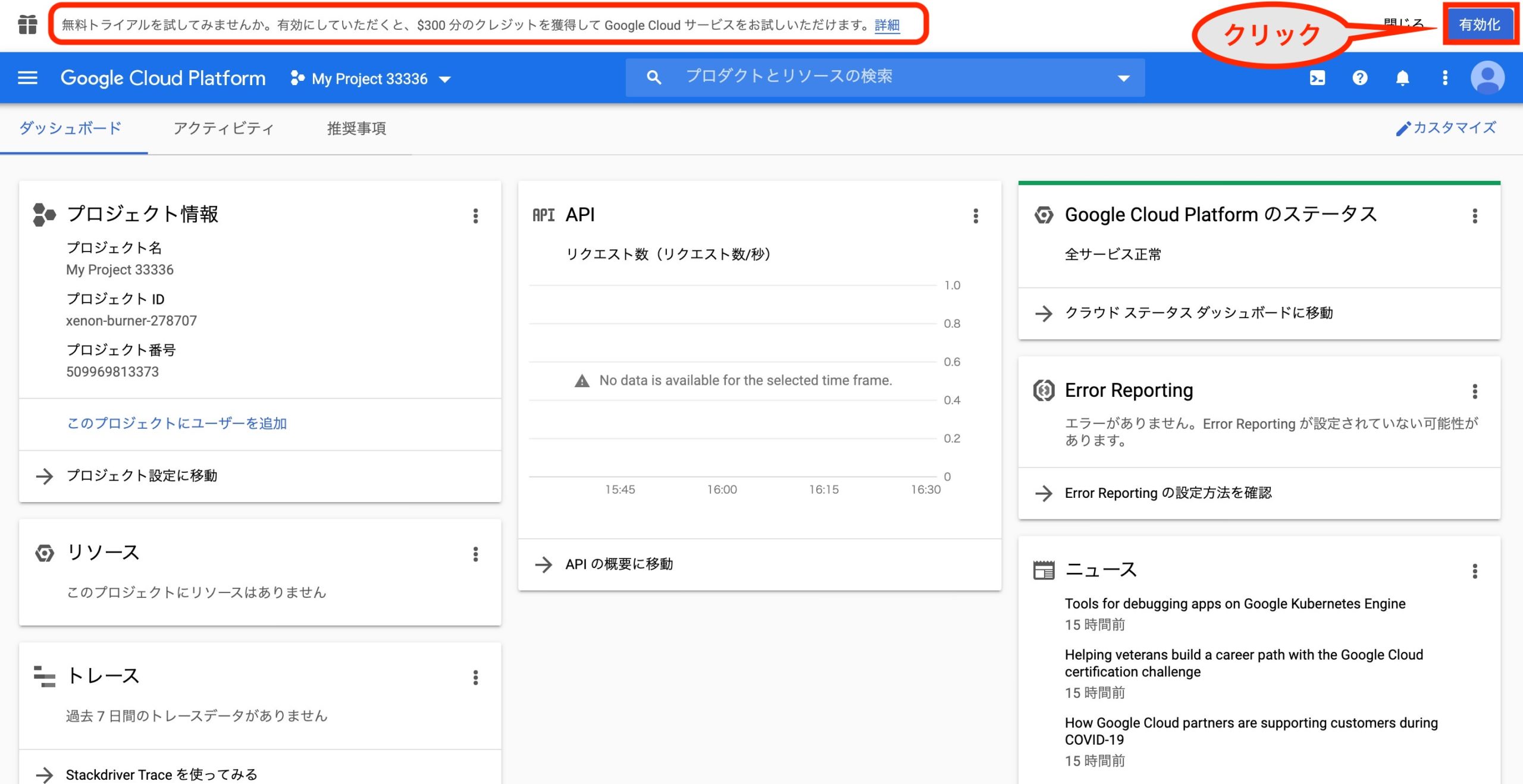The width and height of the screenshot is (1523, 784).
Task: Switch to the 推奨事項 tab
Action: tap(356, 128)
